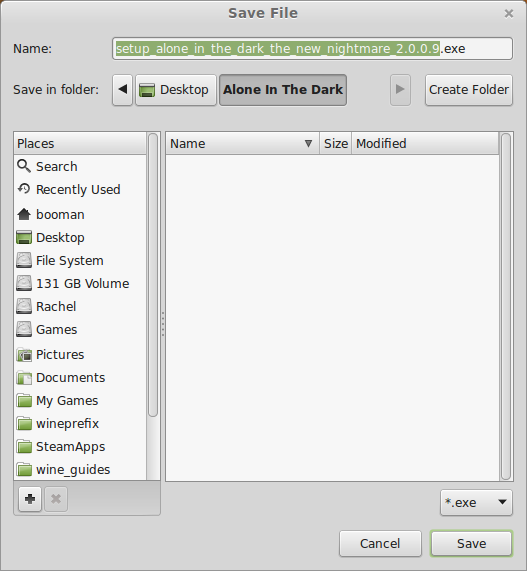Select the 'Documents' text entry

[71, 378]
